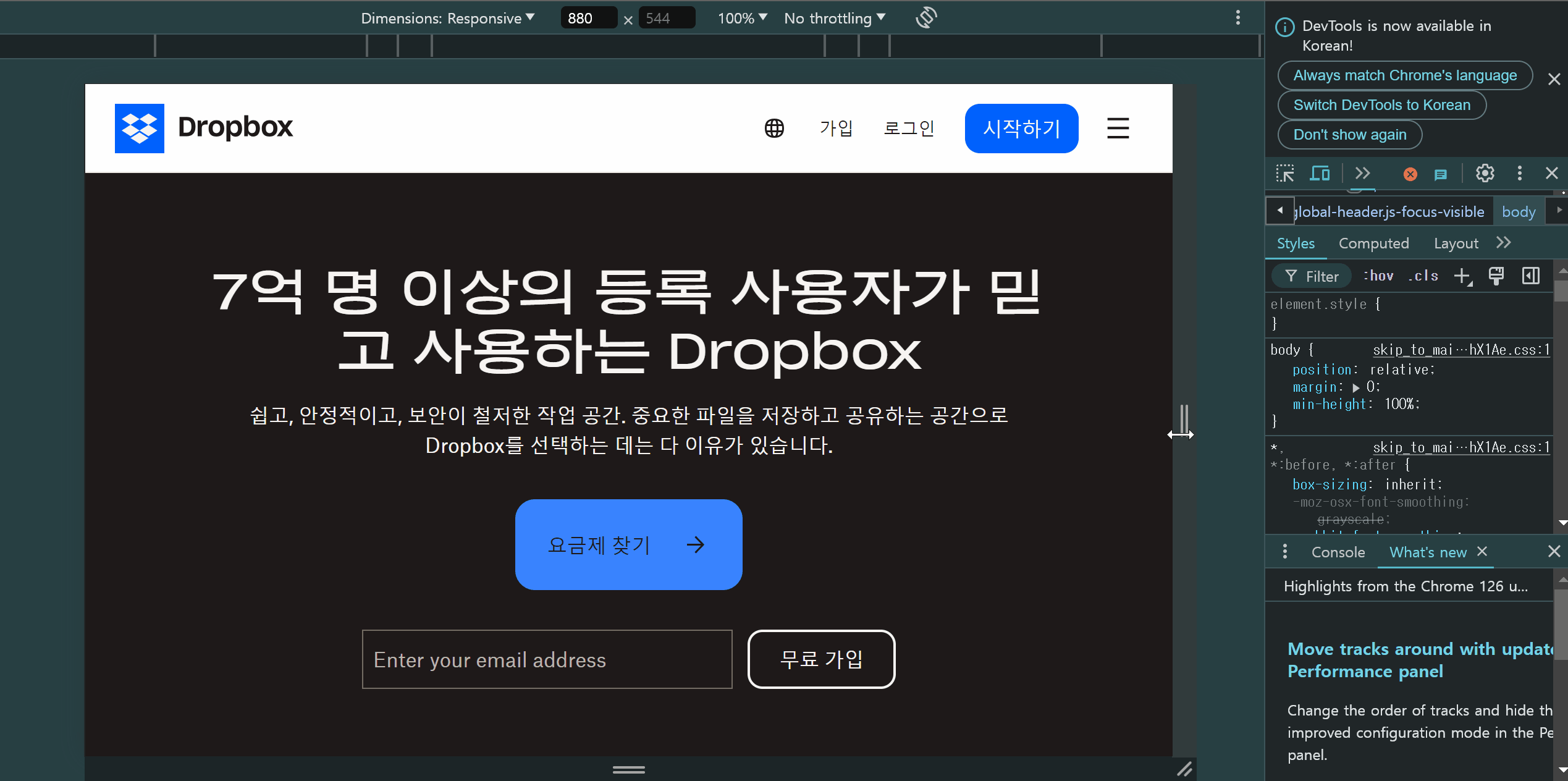1568x781 pixels.
Task: Open the Dimensions Responsive dropdown
Action: tap(447, 19)
